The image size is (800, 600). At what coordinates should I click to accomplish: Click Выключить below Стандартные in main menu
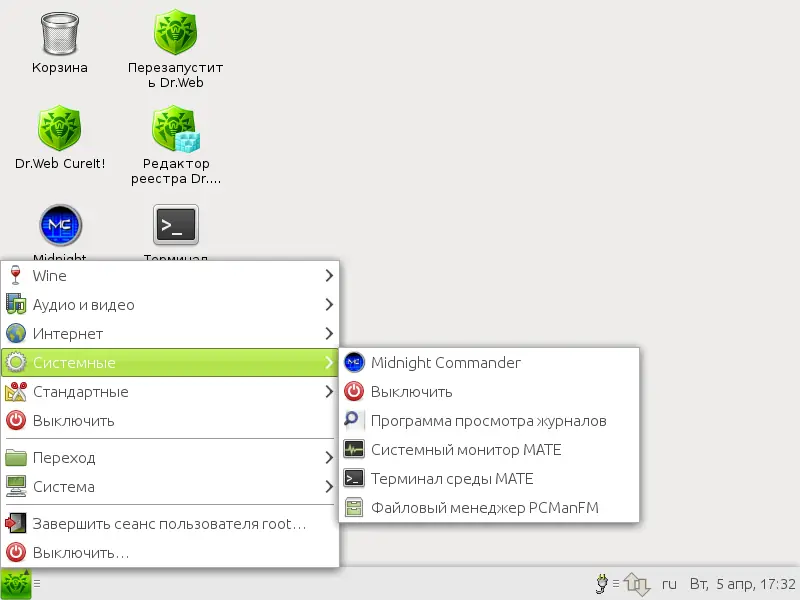170,421
